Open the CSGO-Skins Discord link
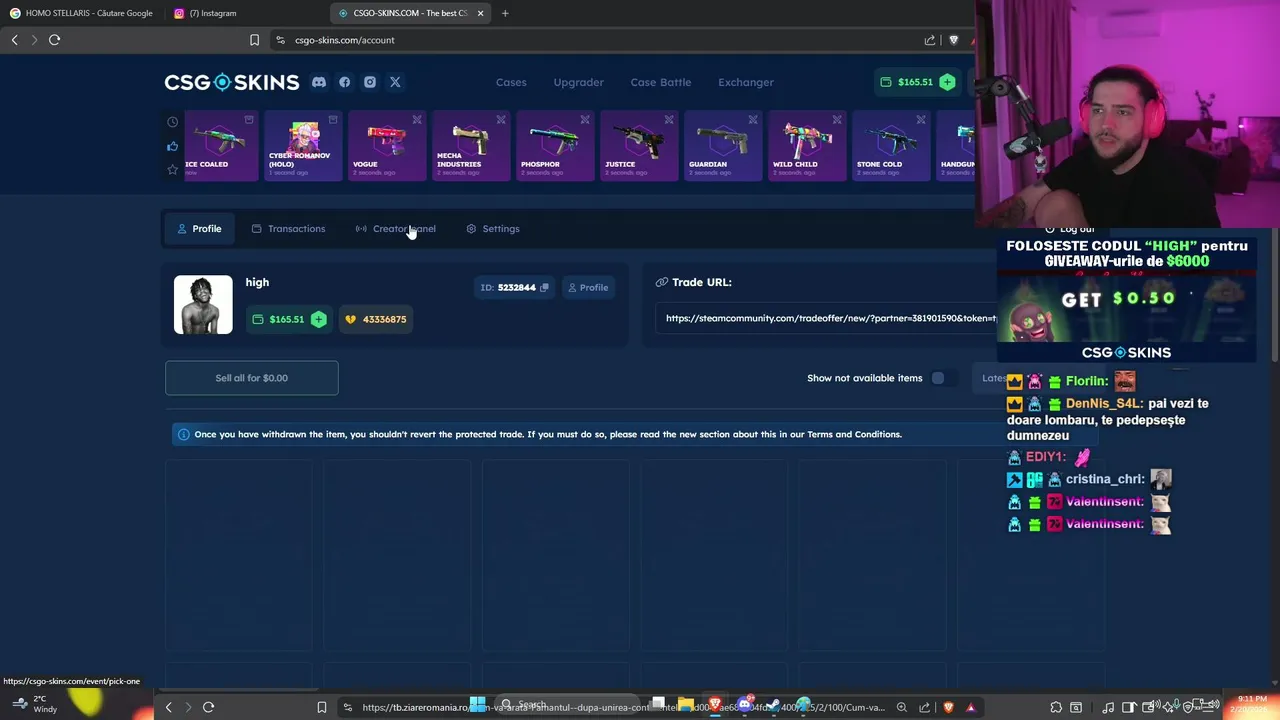 [319, 82]
